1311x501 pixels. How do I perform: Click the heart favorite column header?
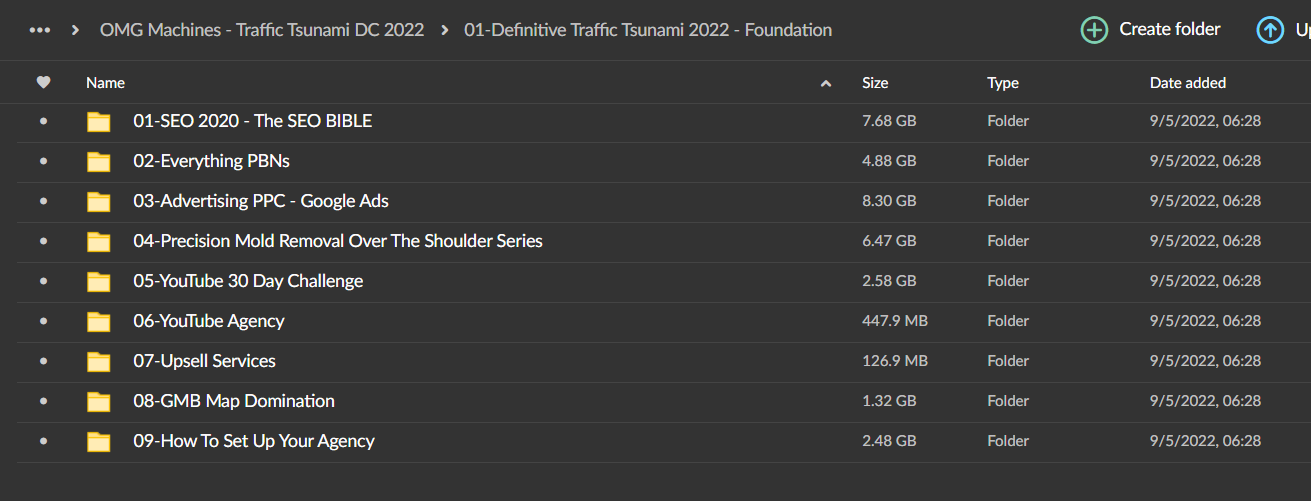pyautogui.click(x=43, y=83)
